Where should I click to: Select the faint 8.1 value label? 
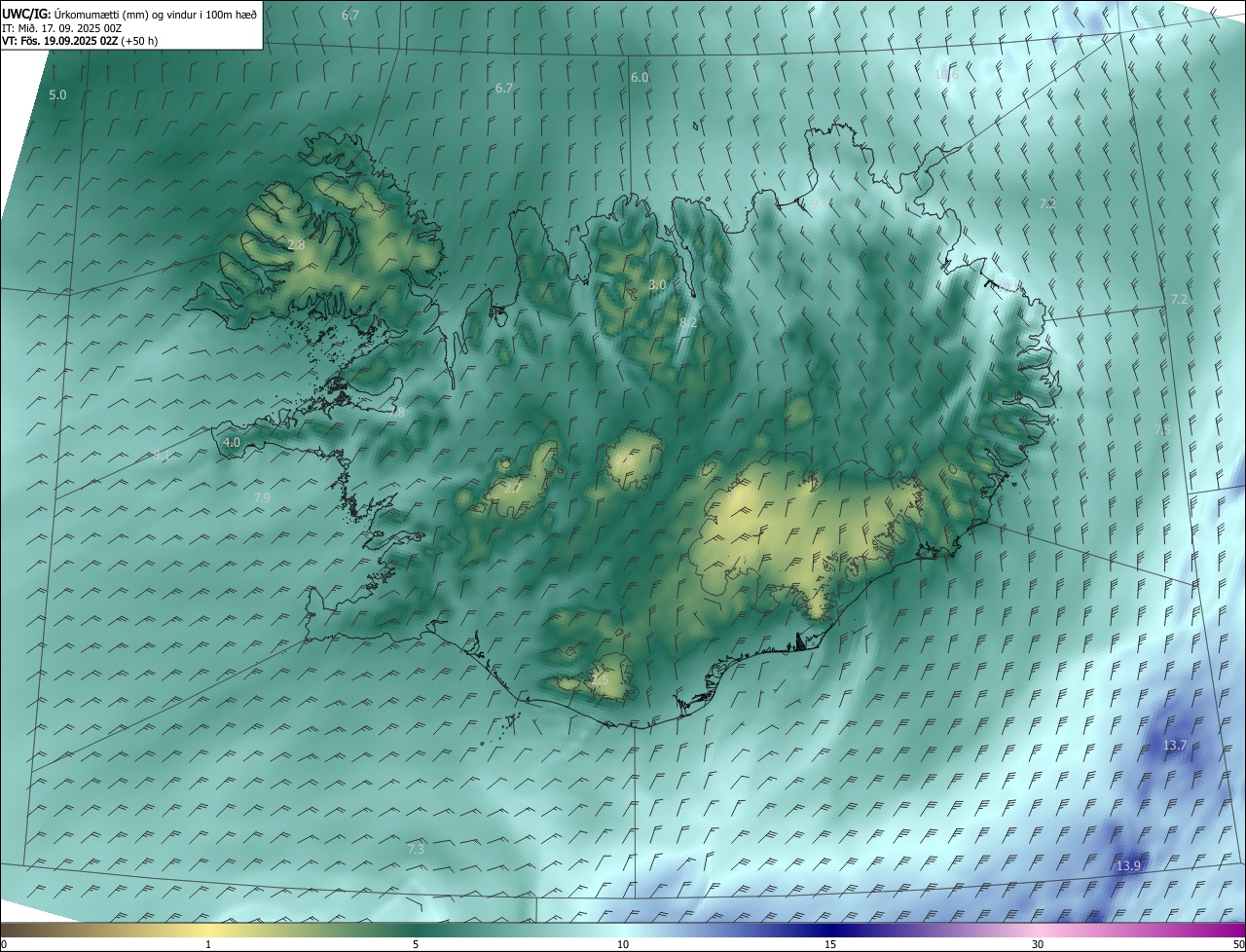coord(162,456)
